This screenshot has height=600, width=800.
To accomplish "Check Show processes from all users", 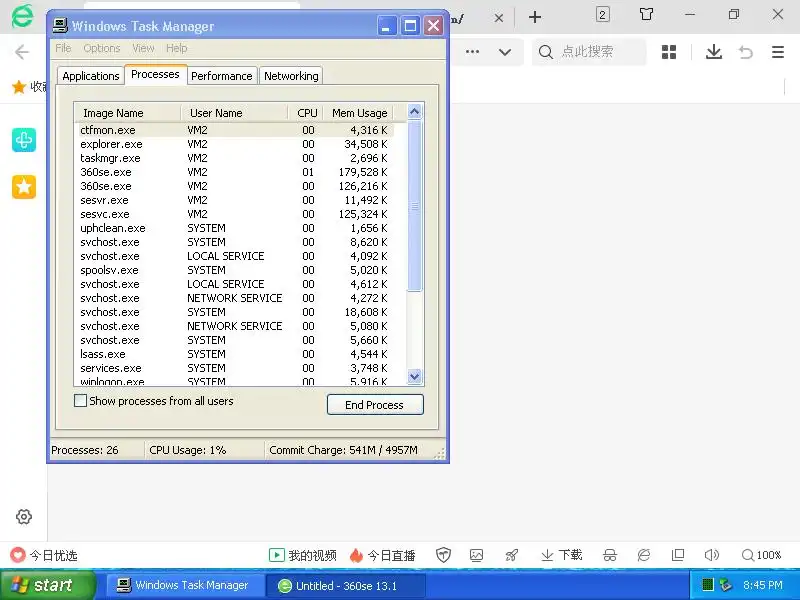I will (81, 401).
